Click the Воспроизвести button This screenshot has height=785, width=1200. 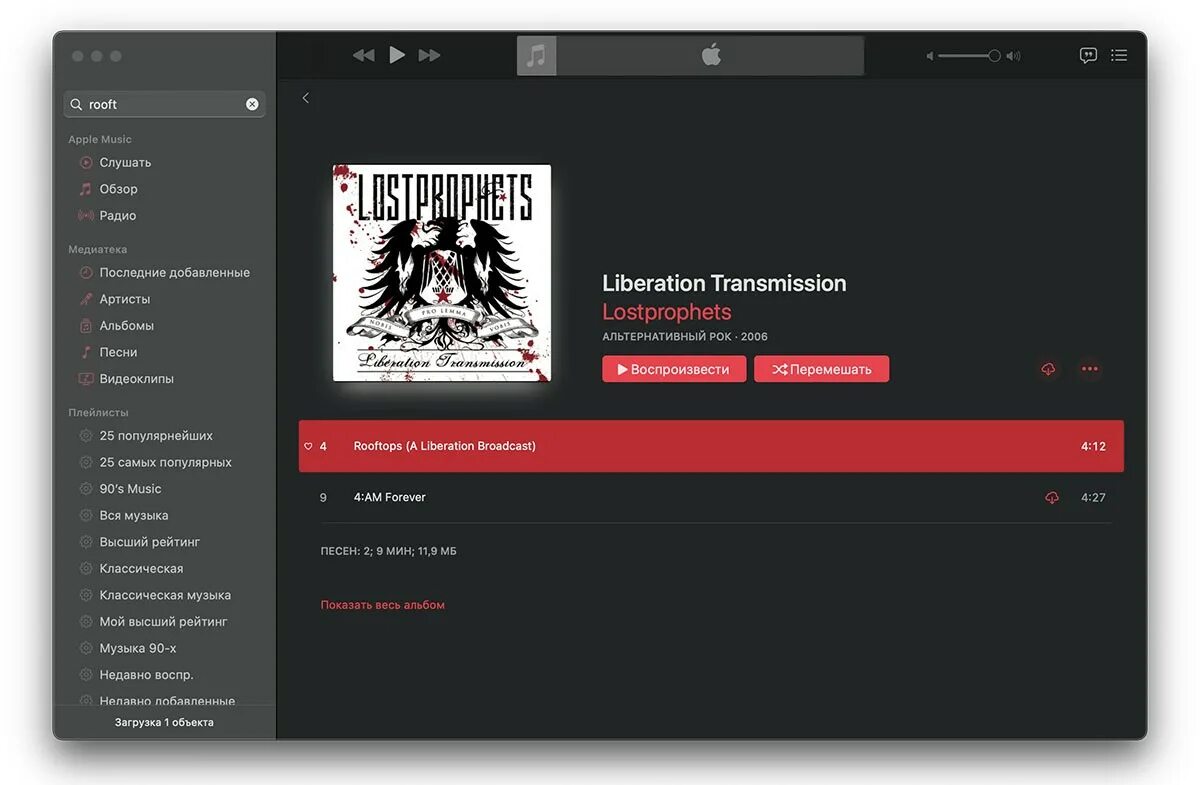click(x=674, y=369)
